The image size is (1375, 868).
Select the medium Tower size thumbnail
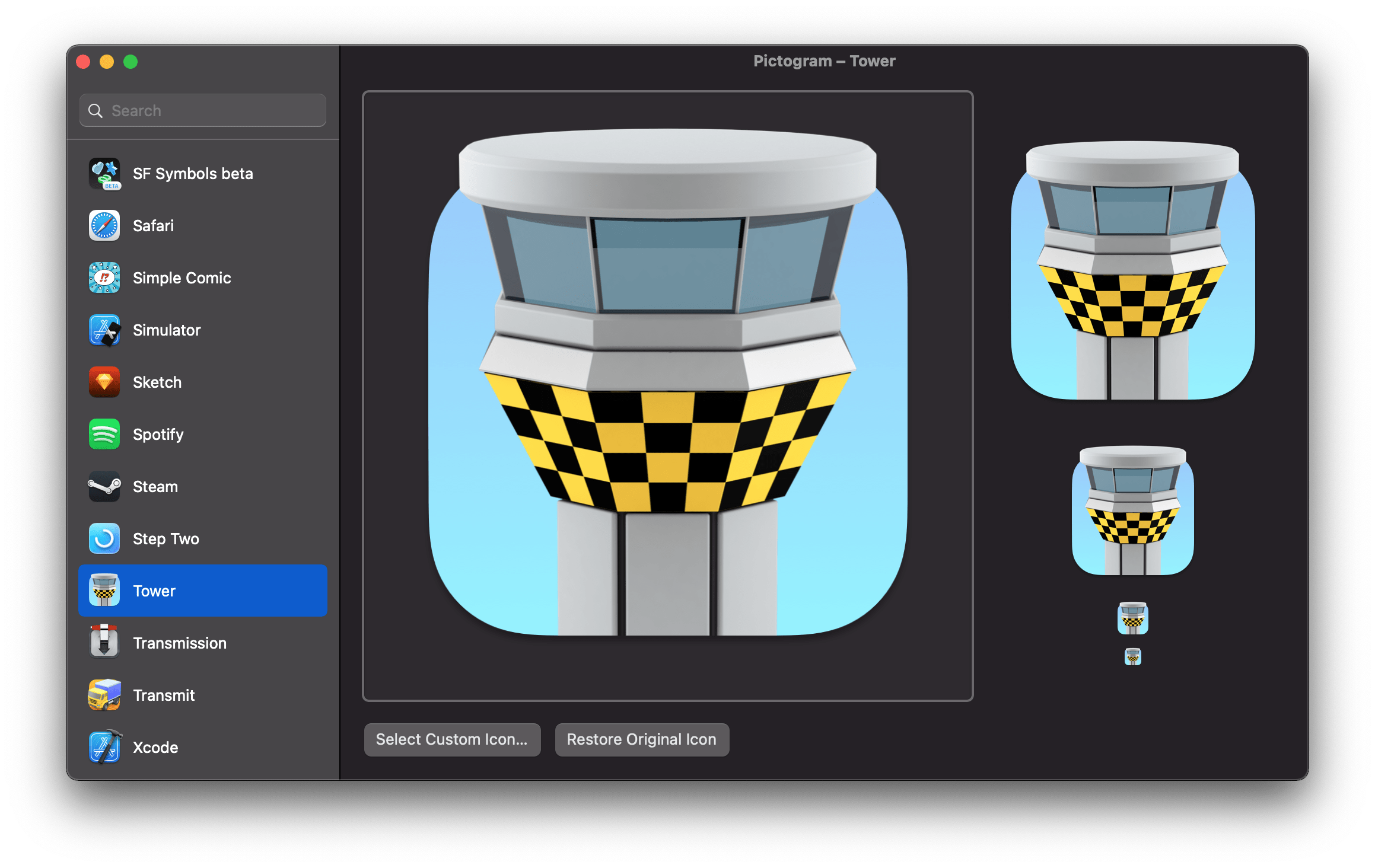tap(1132, 510)
